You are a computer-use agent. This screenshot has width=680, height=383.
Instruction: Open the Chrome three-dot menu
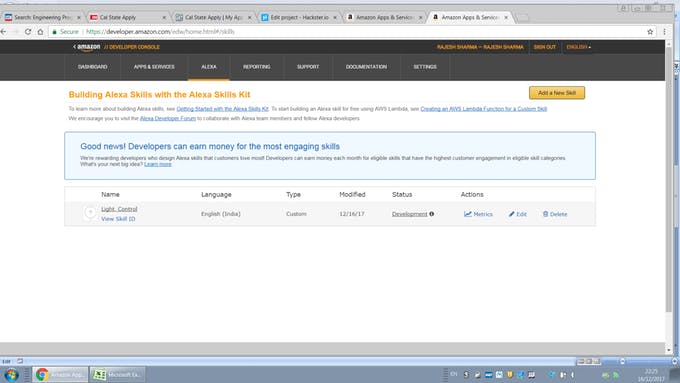click(x=664, y=32)
